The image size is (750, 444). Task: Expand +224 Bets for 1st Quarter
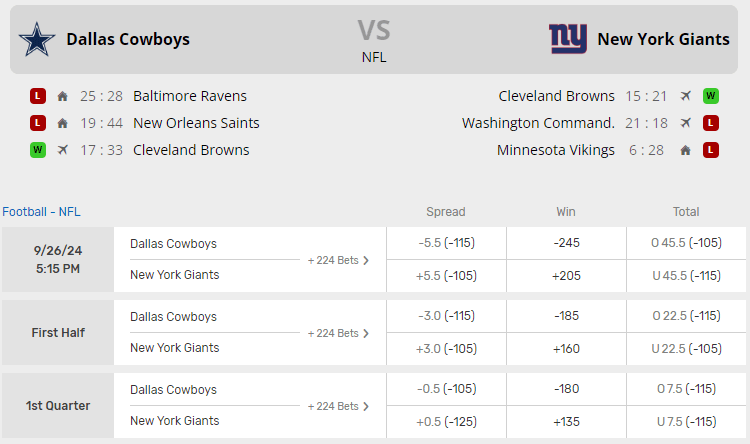click(338, 406)
